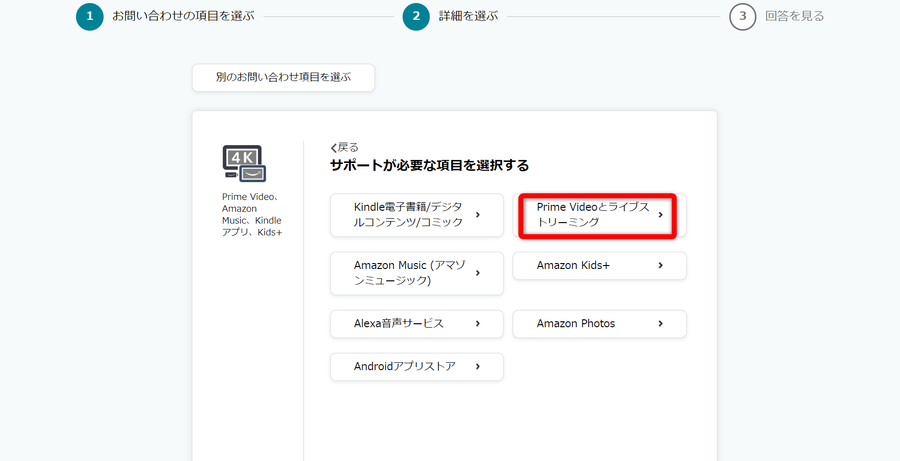Click chevron on Prime Video card
Viewport: 900px width, 461px height.
click(661, 215)
